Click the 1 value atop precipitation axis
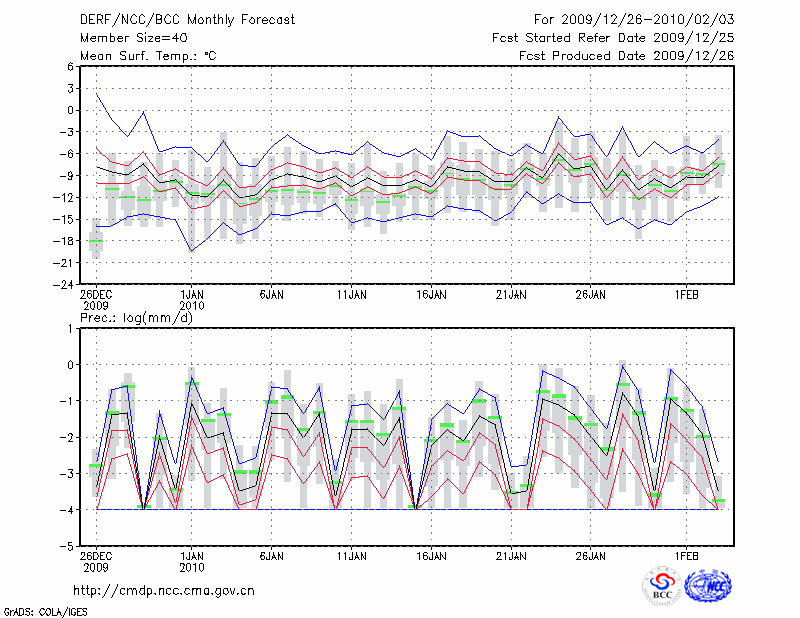 pyautogui.click(x=70, y=328)
